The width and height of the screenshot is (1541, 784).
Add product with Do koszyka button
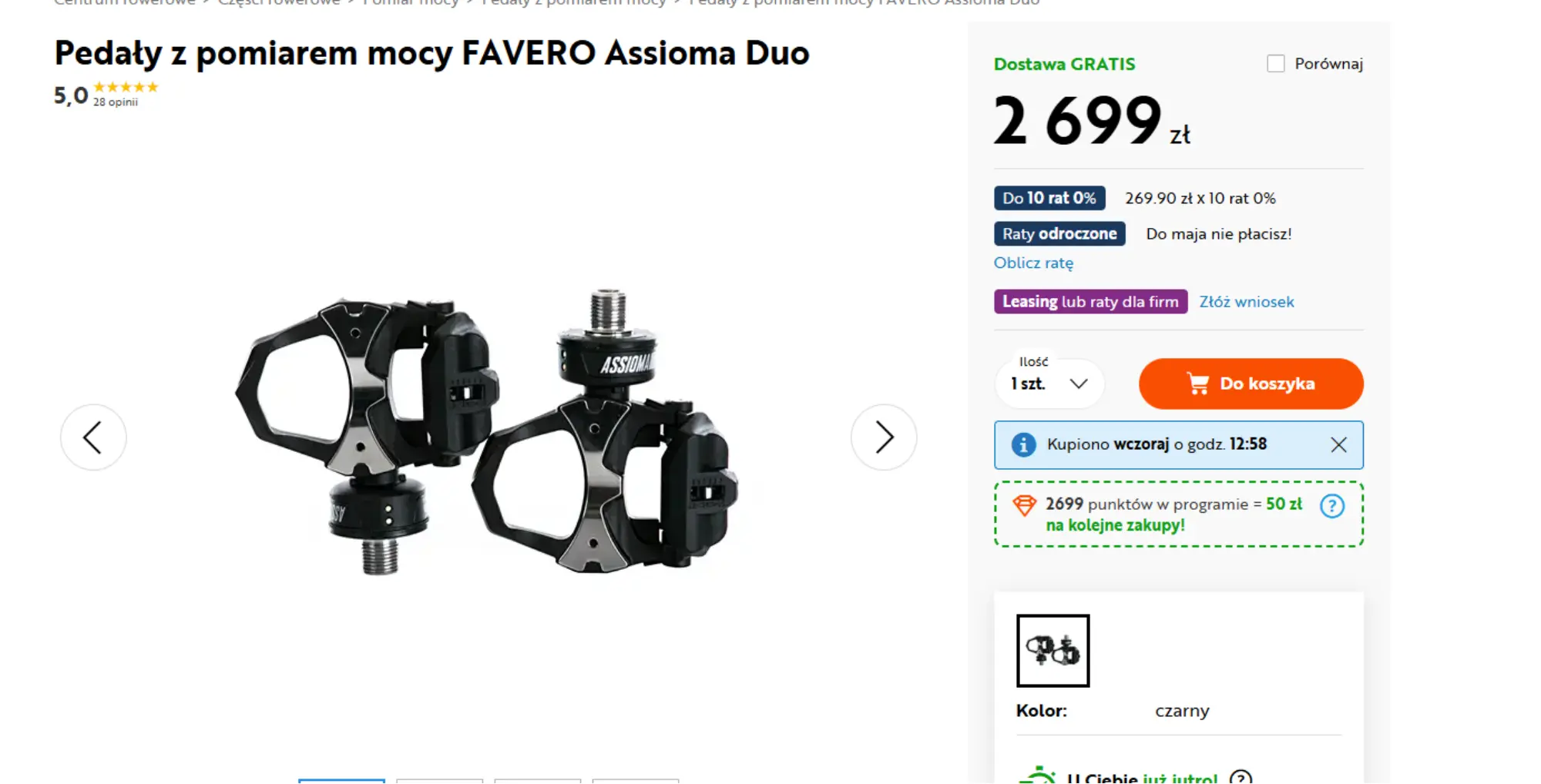tap(1251, 384)
